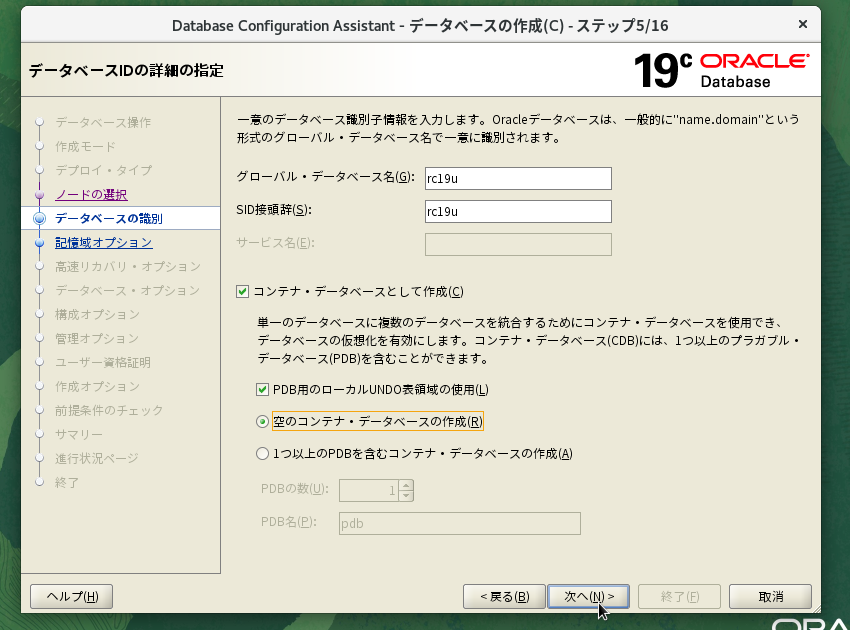
Task: Click the デプロイ・タイプ step label
Action: click(x=104, y=170)
